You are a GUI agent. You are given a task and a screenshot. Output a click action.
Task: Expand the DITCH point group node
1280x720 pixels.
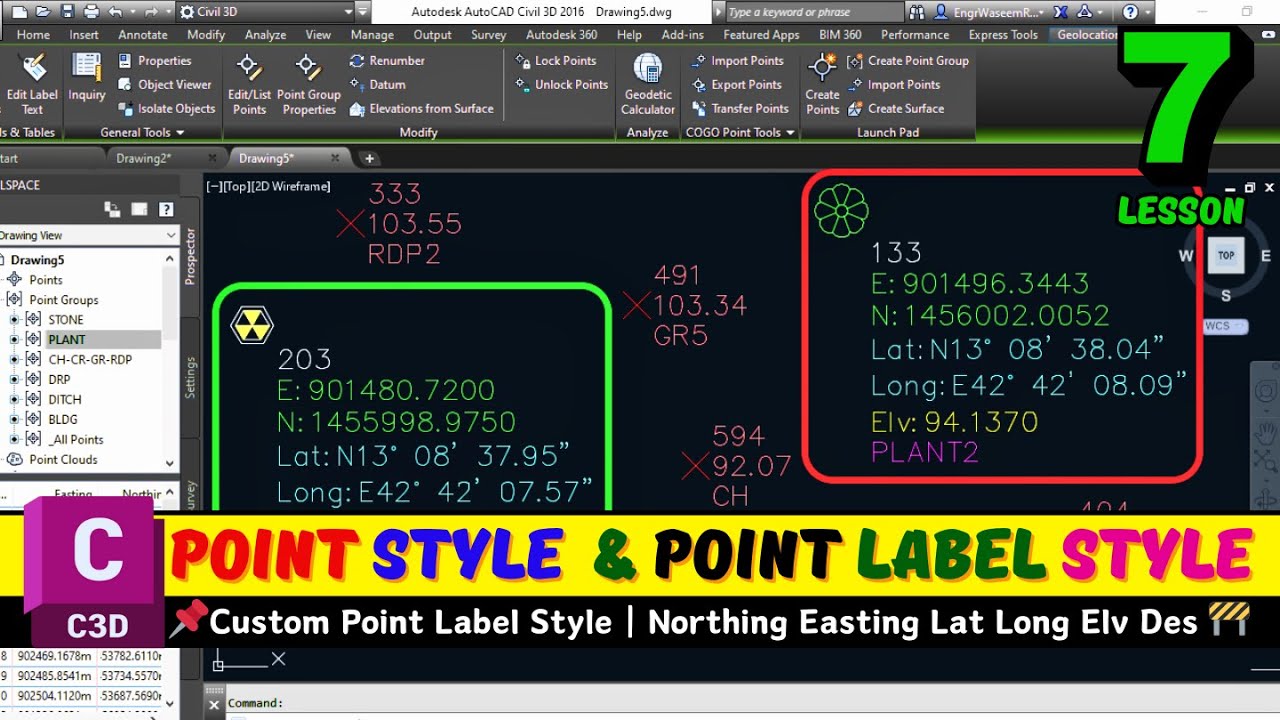click(15, 400)
